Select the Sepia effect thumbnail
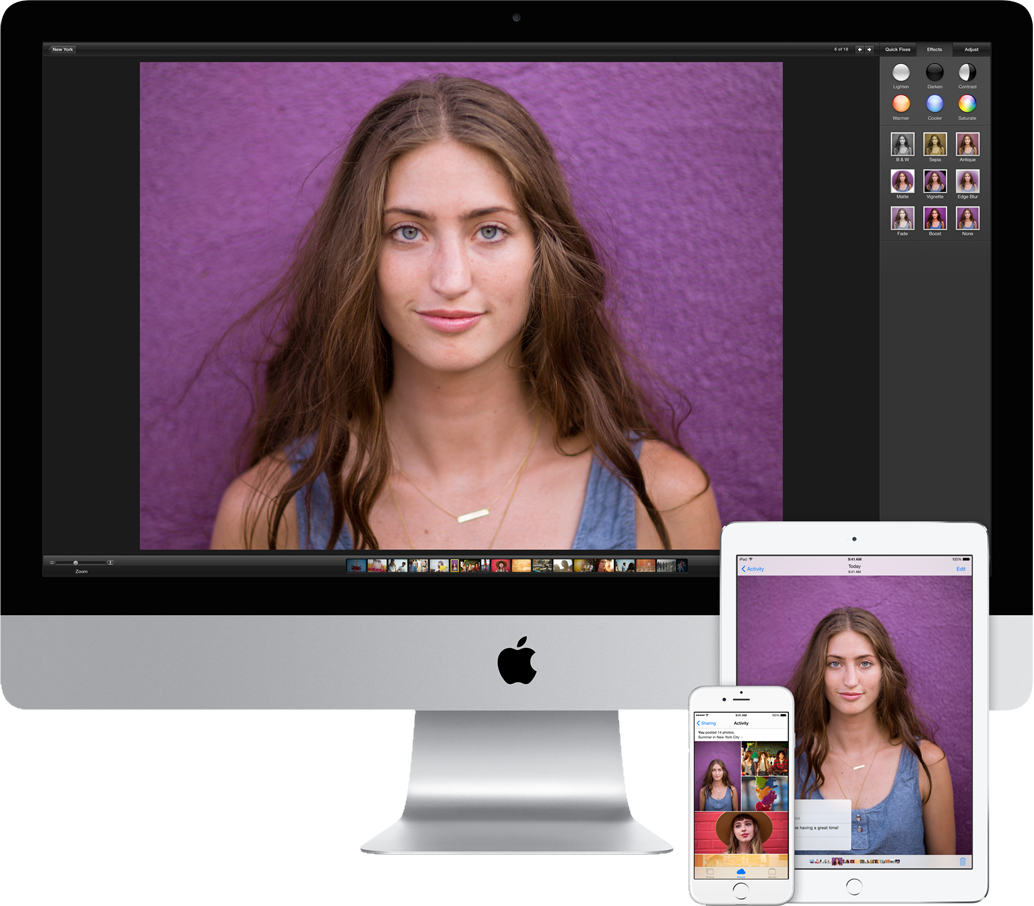The height and width of the screenshot is (906, 1034). click(935, 144)
